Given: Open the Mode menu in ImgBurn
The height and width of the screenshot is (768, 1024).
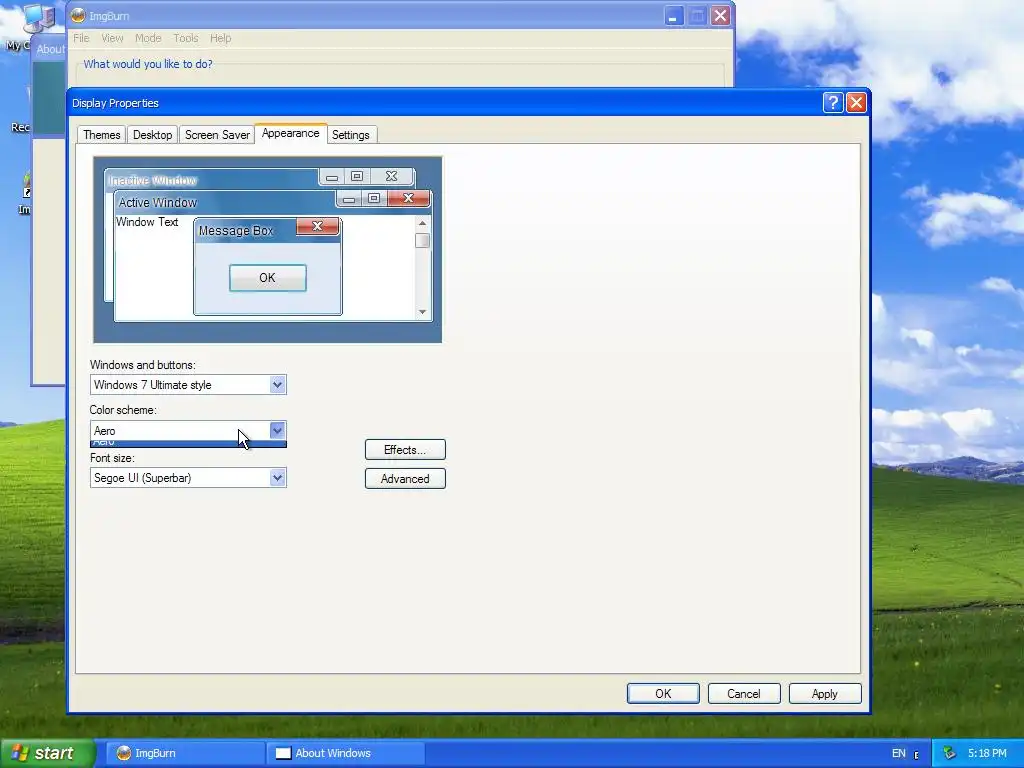Looking at the screenshot, I should coord(148,38).
